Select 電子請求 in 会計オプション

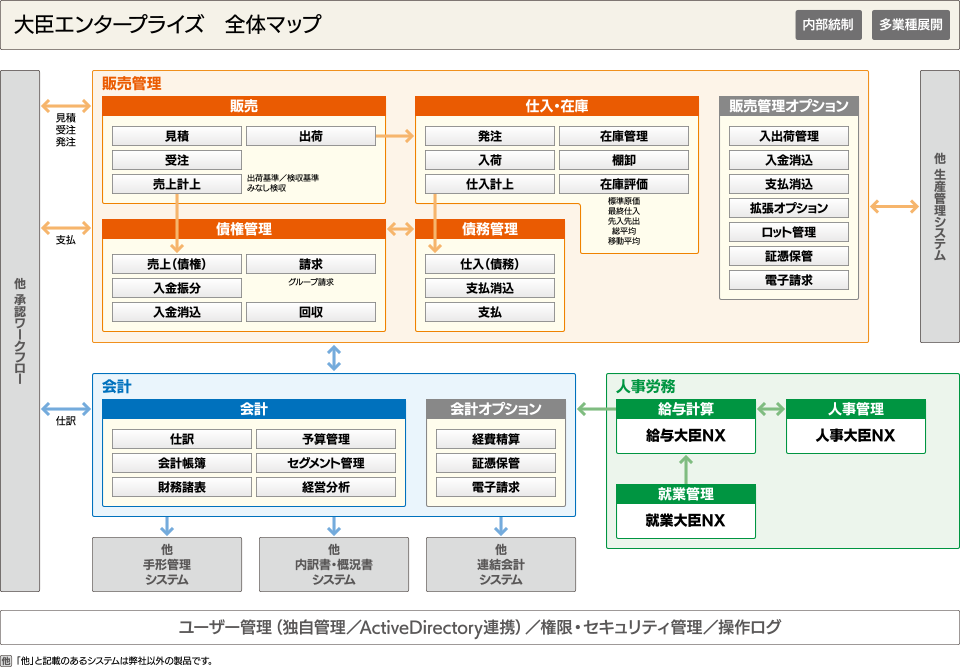pos(496,487)
